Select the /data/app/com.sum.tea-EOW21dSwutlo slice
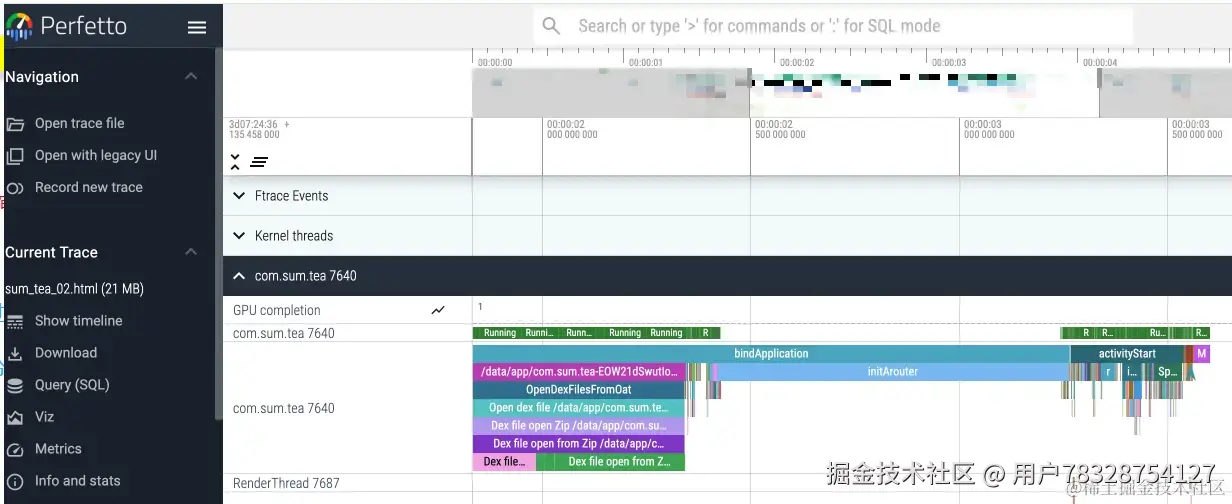The height and width of the screenshot is (504, 1232). point(579,372)
